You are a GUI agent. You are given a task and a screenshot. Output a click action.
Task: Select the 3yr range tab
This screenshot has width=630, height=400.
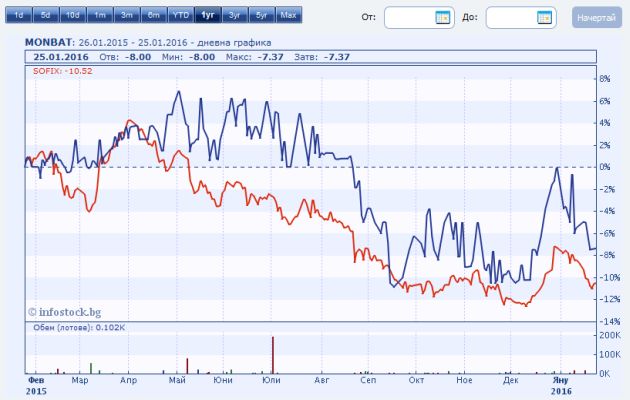click(235, 15)
